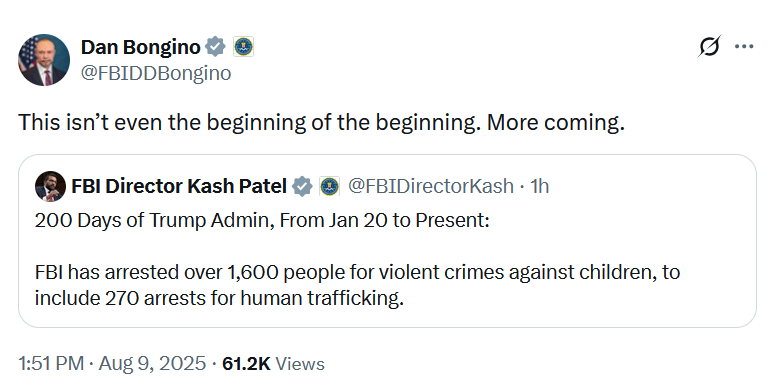
Task: View the 61.2K Views count
Action: pyautogui.click(x=273, y=364)
